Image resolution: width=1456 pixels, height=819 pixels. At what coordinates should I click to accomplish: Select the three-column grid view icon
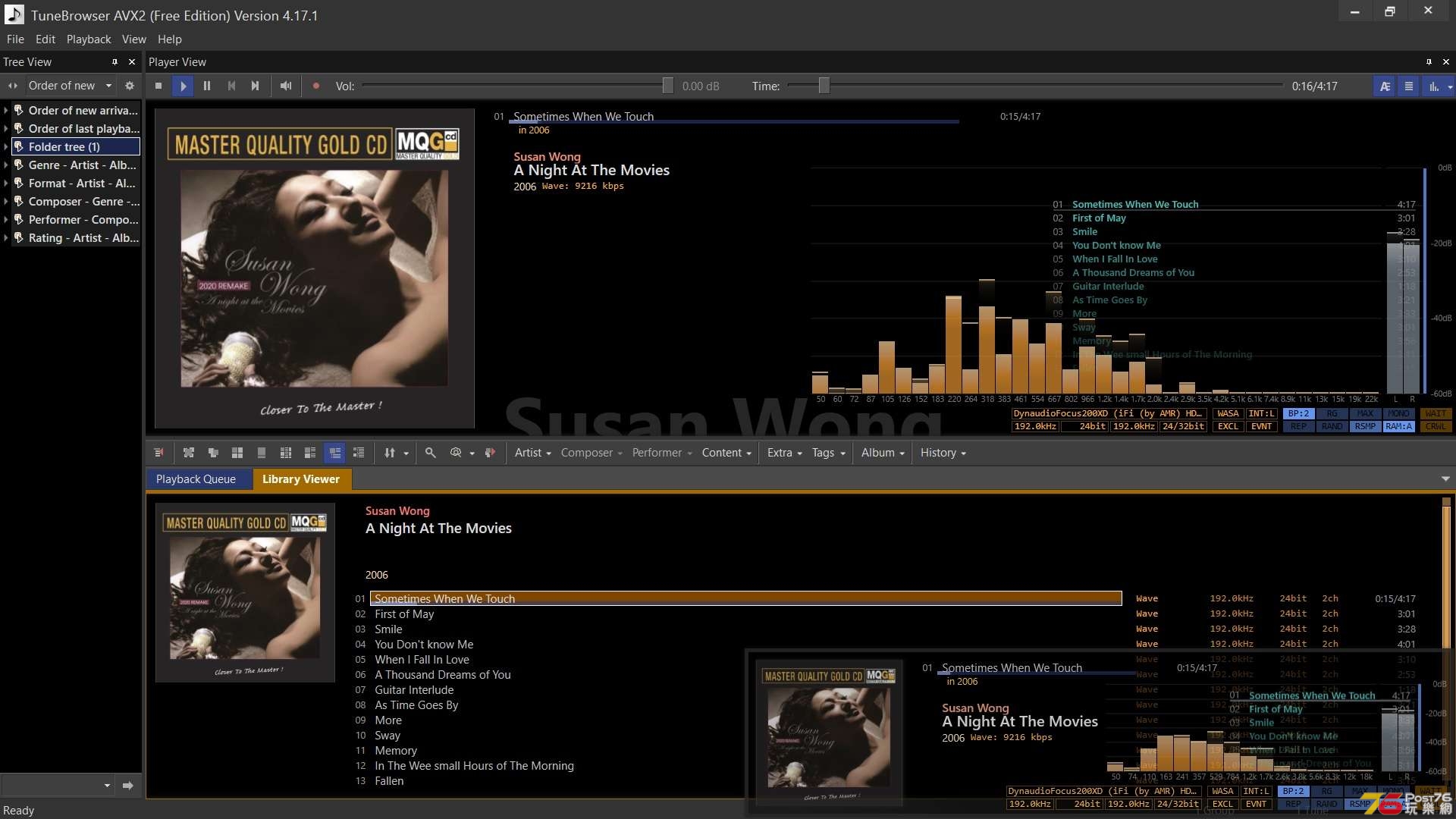pyautogui.click(x=286, y=453)
